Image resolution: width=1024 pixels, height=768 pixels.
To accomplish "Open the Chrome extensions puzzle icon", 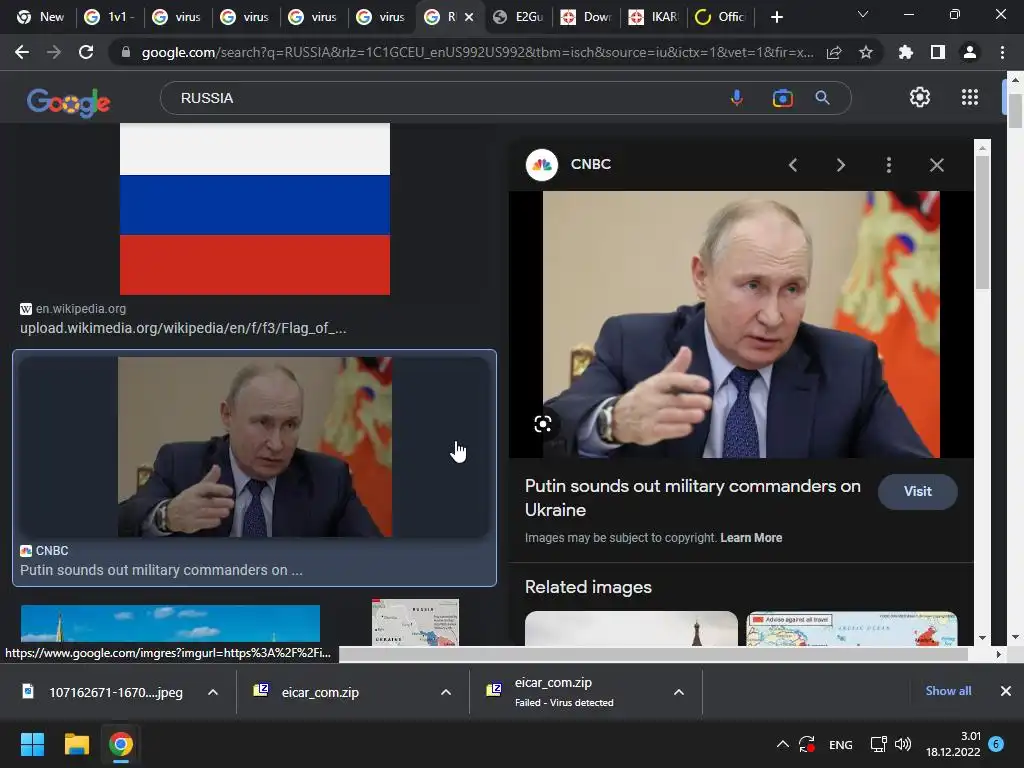I will pyautogui.click(x=906, y=52).
